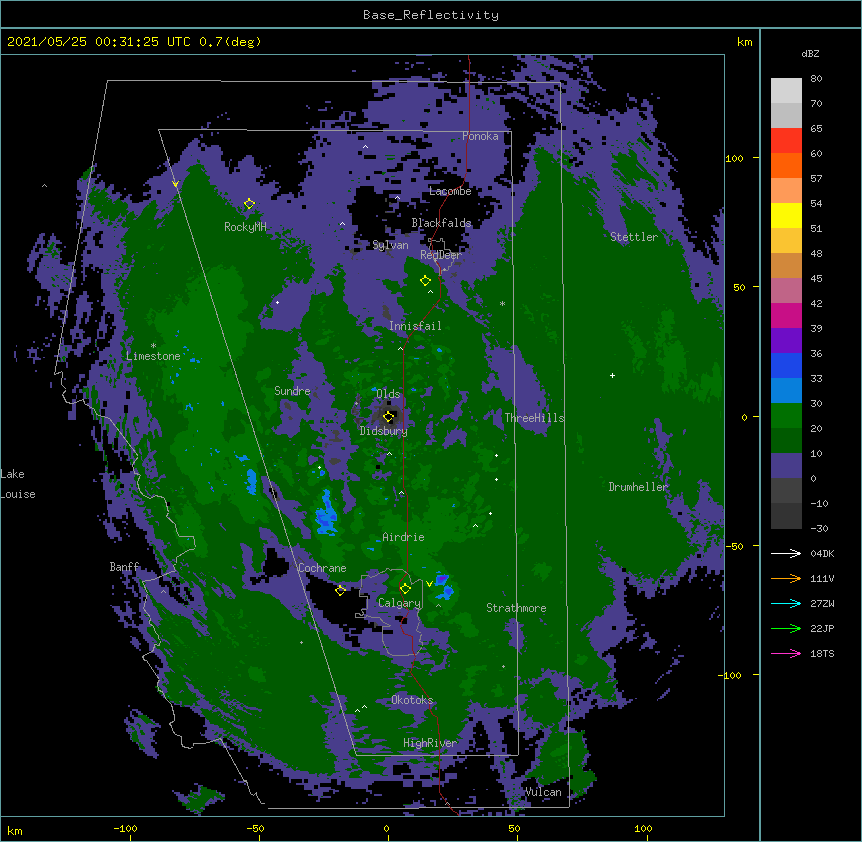Pick the magenta 39-42 dBZ swatch

point(786,316)
